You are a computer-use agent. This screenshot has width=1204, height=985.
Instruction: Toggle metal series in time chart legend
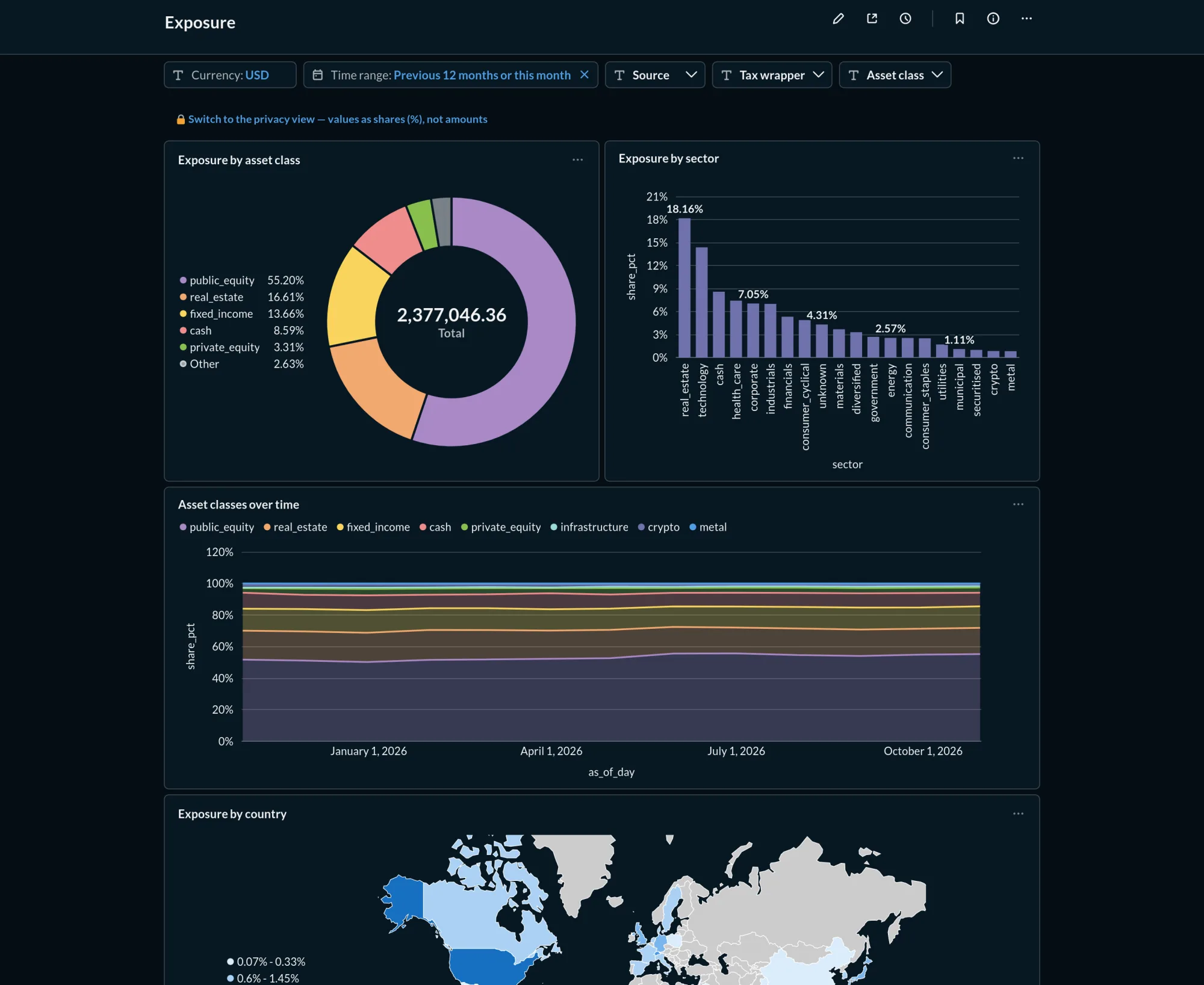click(x=708, y=527)
